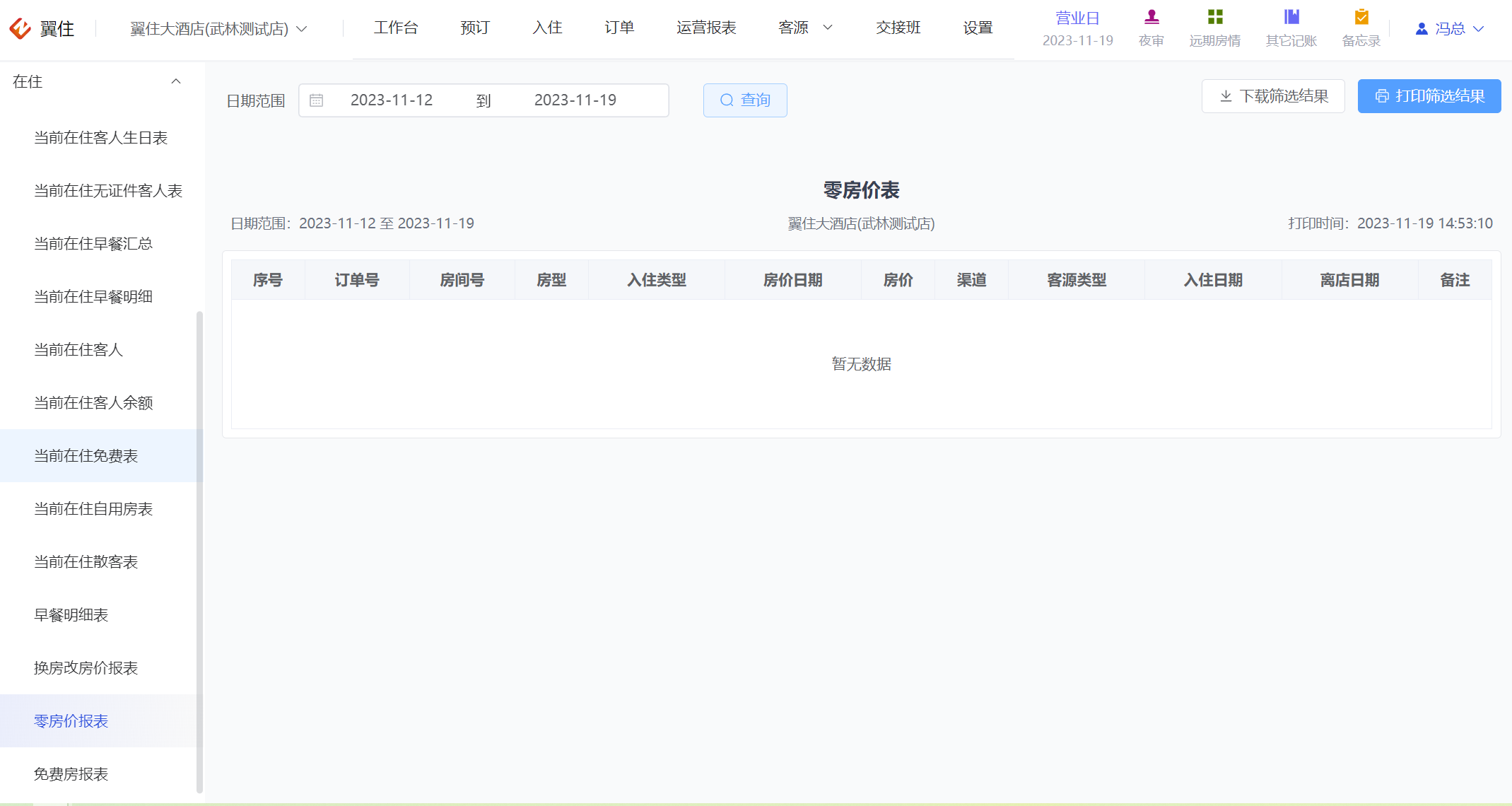This screenshot has width=1512, height=806.
Task: Click the 查询 search button
Action: [745, 100]
